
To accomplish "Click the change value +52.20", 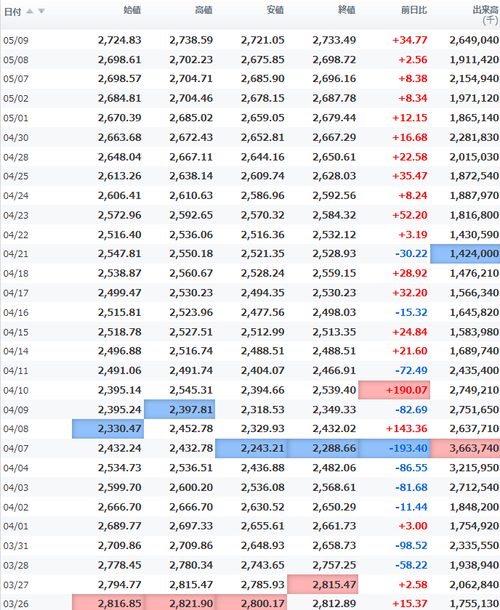I will (409, 215).
